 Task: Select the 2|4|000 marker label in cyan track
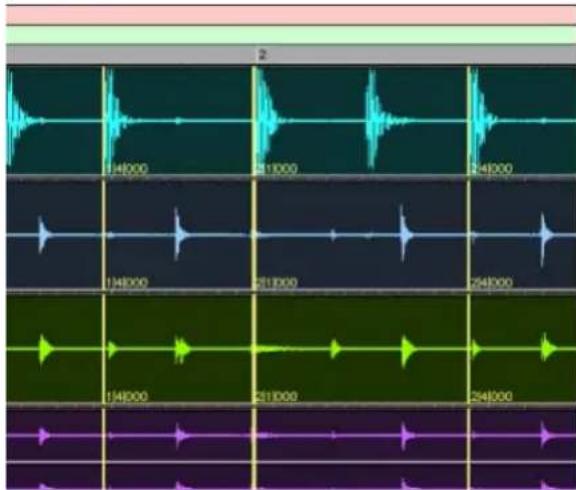pyautogui.click(x=492, y=169)
